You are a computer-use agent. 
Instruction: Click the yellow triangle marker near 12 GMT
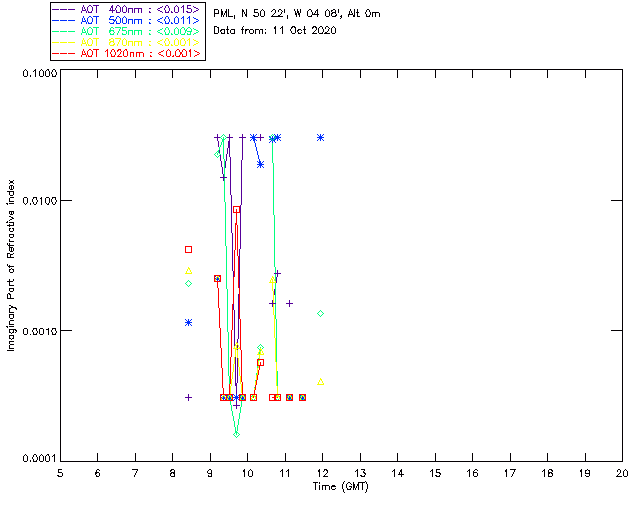coord(320,382)
